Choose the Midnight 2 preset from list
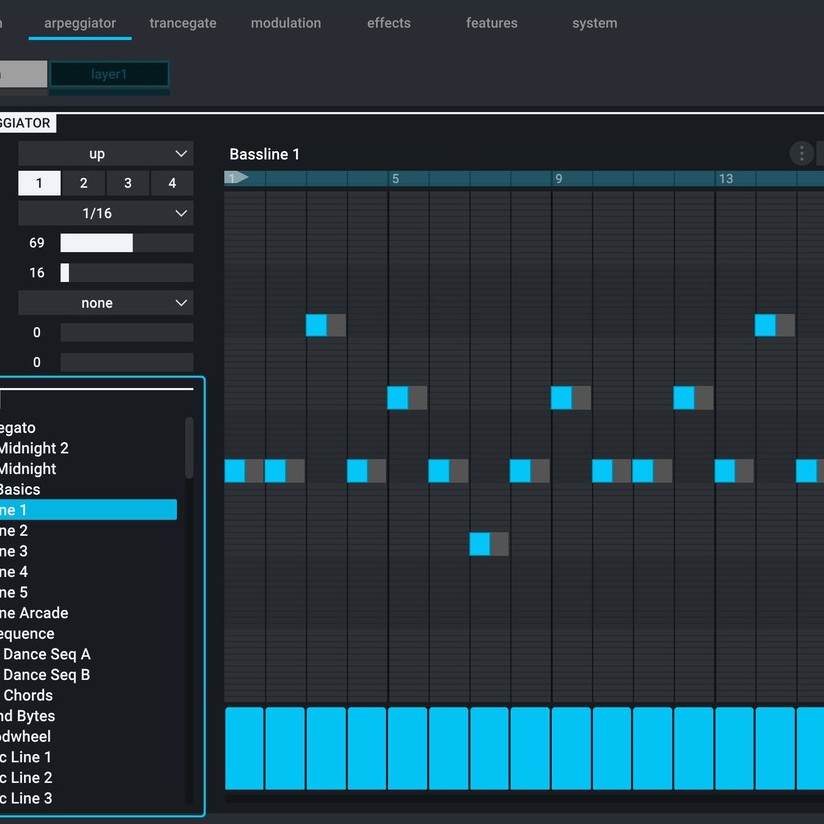 pos(34,448)
